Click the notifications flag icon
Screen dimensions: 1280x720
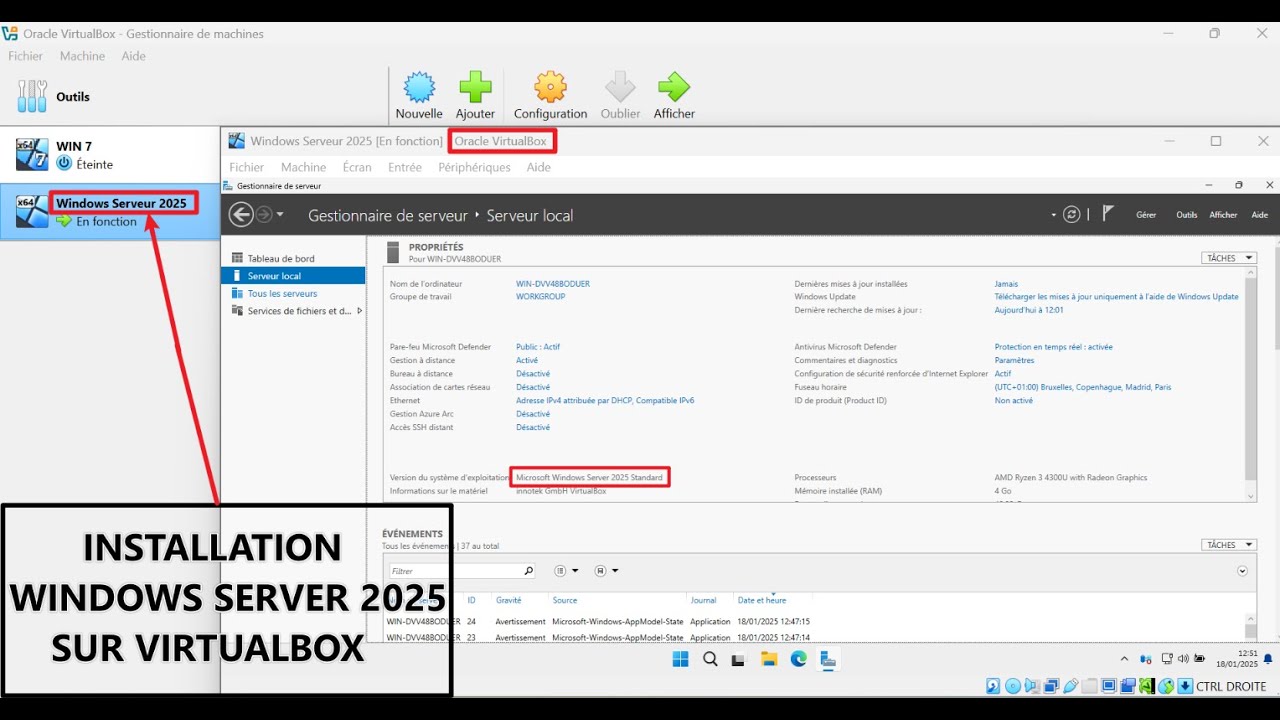pos(1108,214)
